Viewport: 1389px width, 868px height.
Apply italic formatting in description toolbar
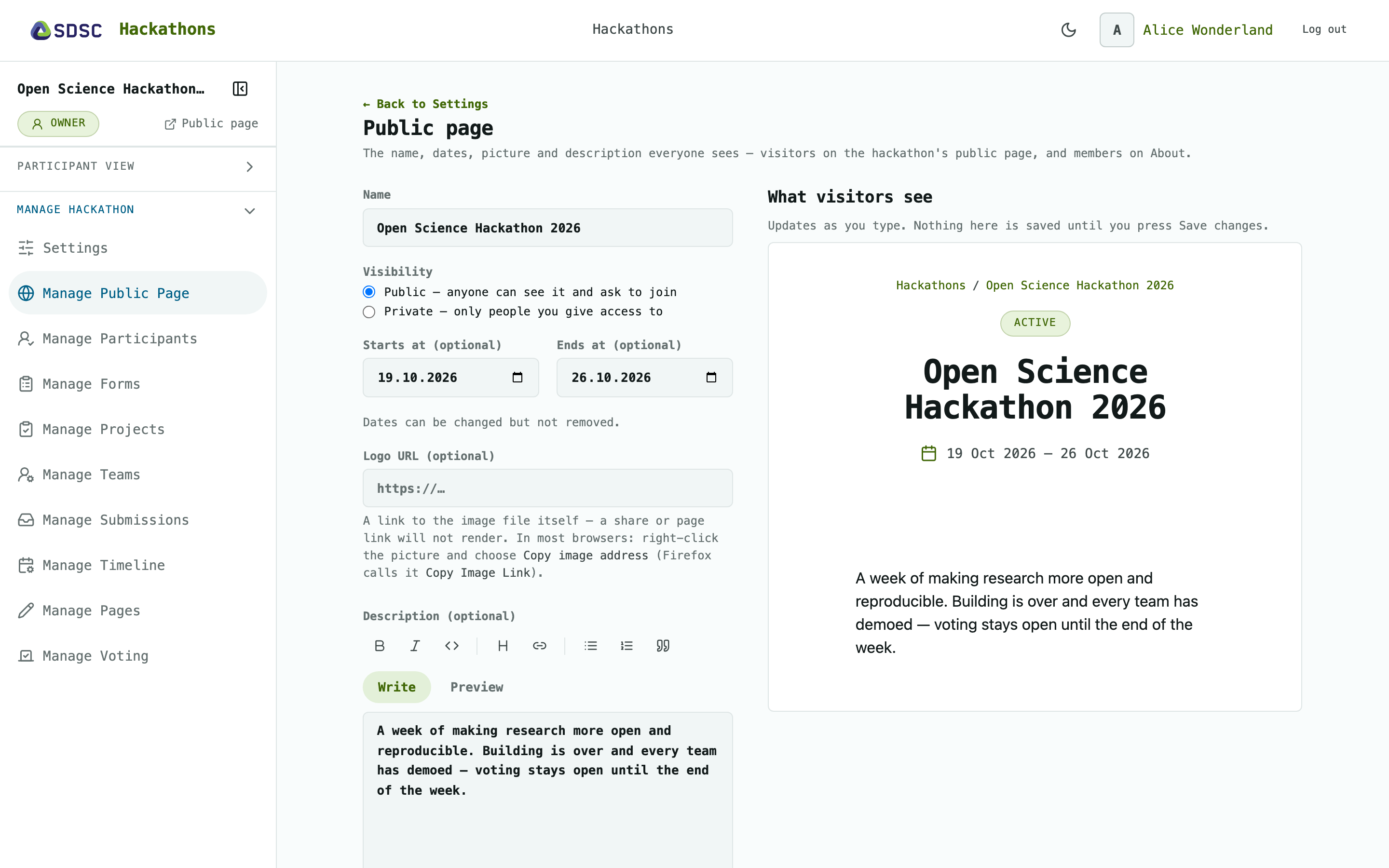click(415, 646)
